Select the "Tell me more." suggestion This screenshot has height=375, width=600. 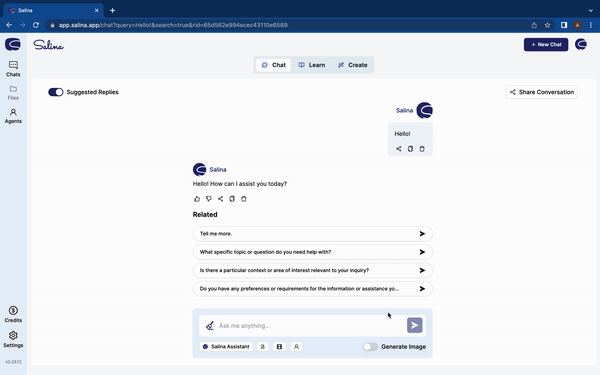pos(313,234)
